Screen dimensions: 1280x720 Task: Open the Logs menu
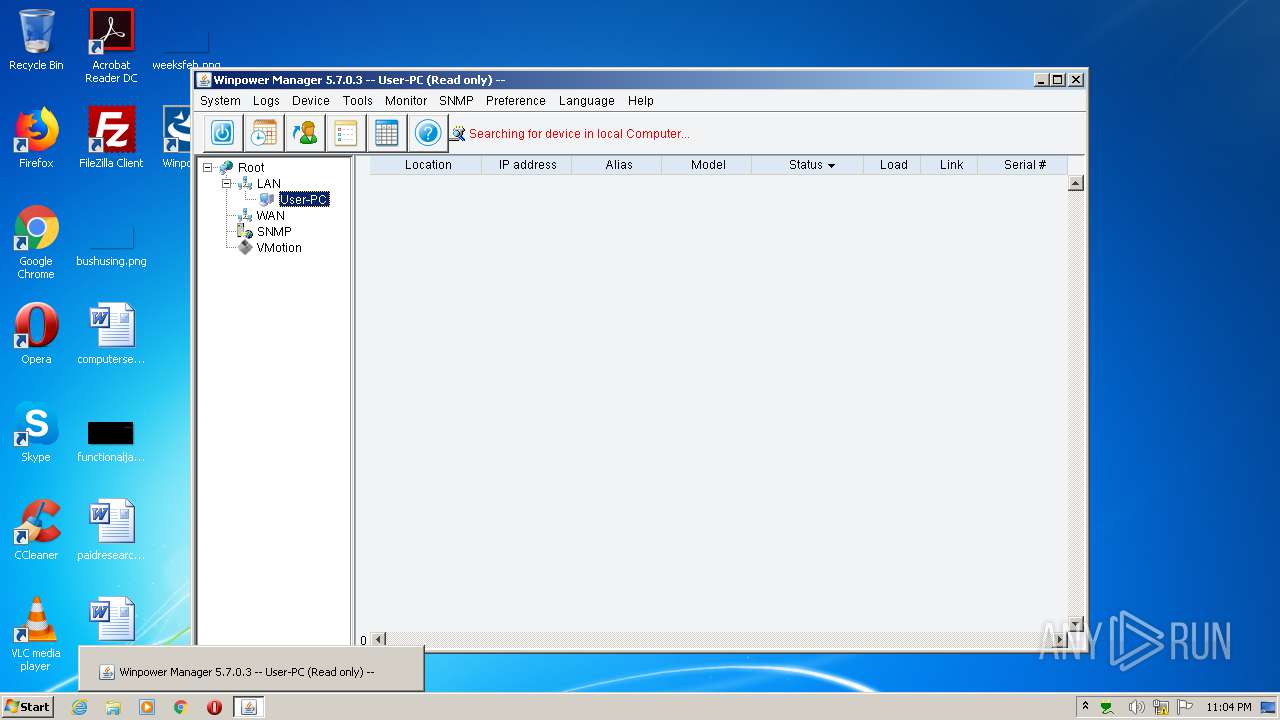[x=266, y=101]
